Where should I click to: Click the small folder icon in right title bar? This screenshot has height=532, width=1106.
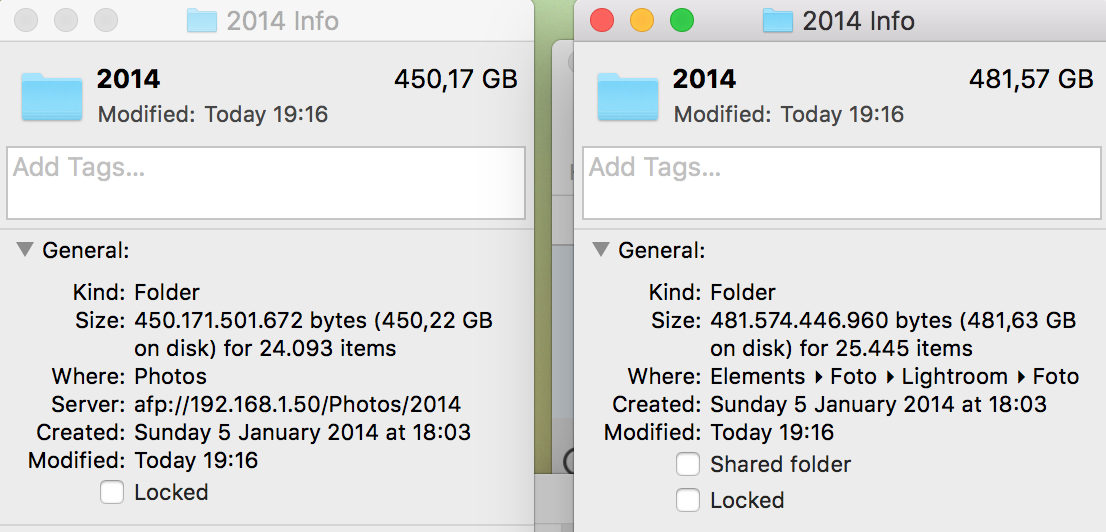[778, 20]
